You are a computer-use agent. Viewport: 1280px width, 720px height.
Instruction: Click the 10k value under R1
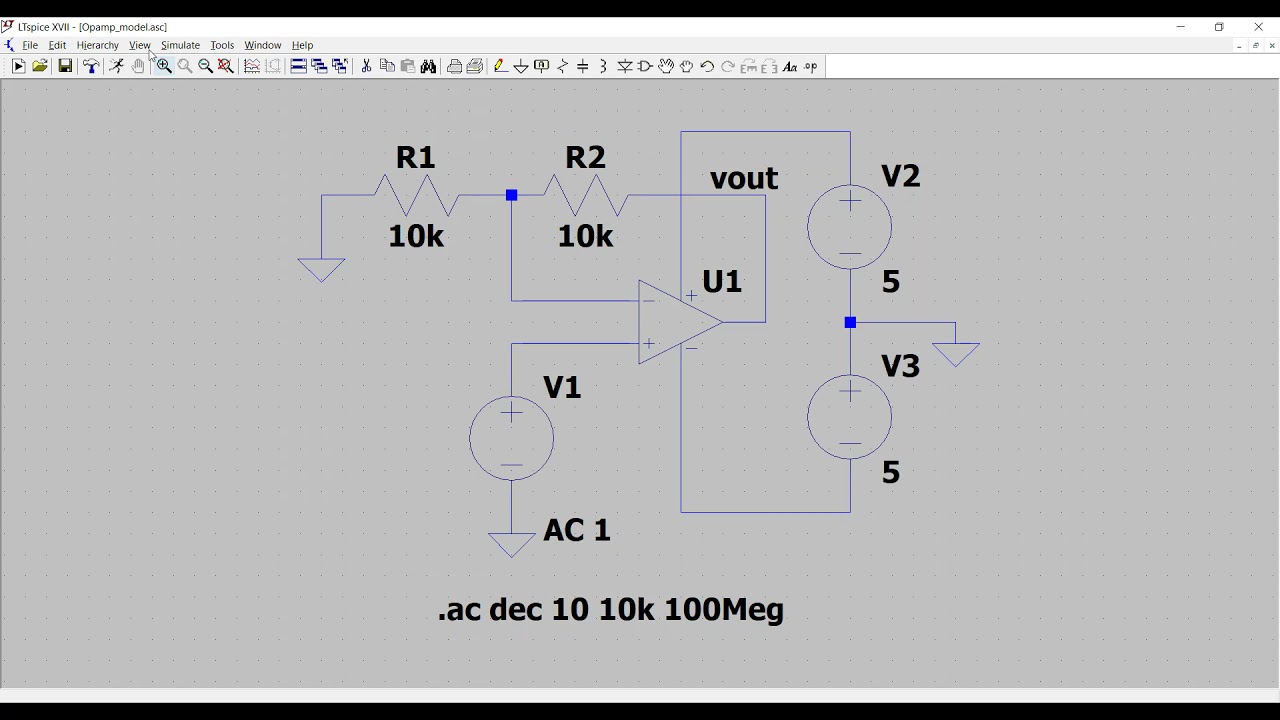(416, 236)
